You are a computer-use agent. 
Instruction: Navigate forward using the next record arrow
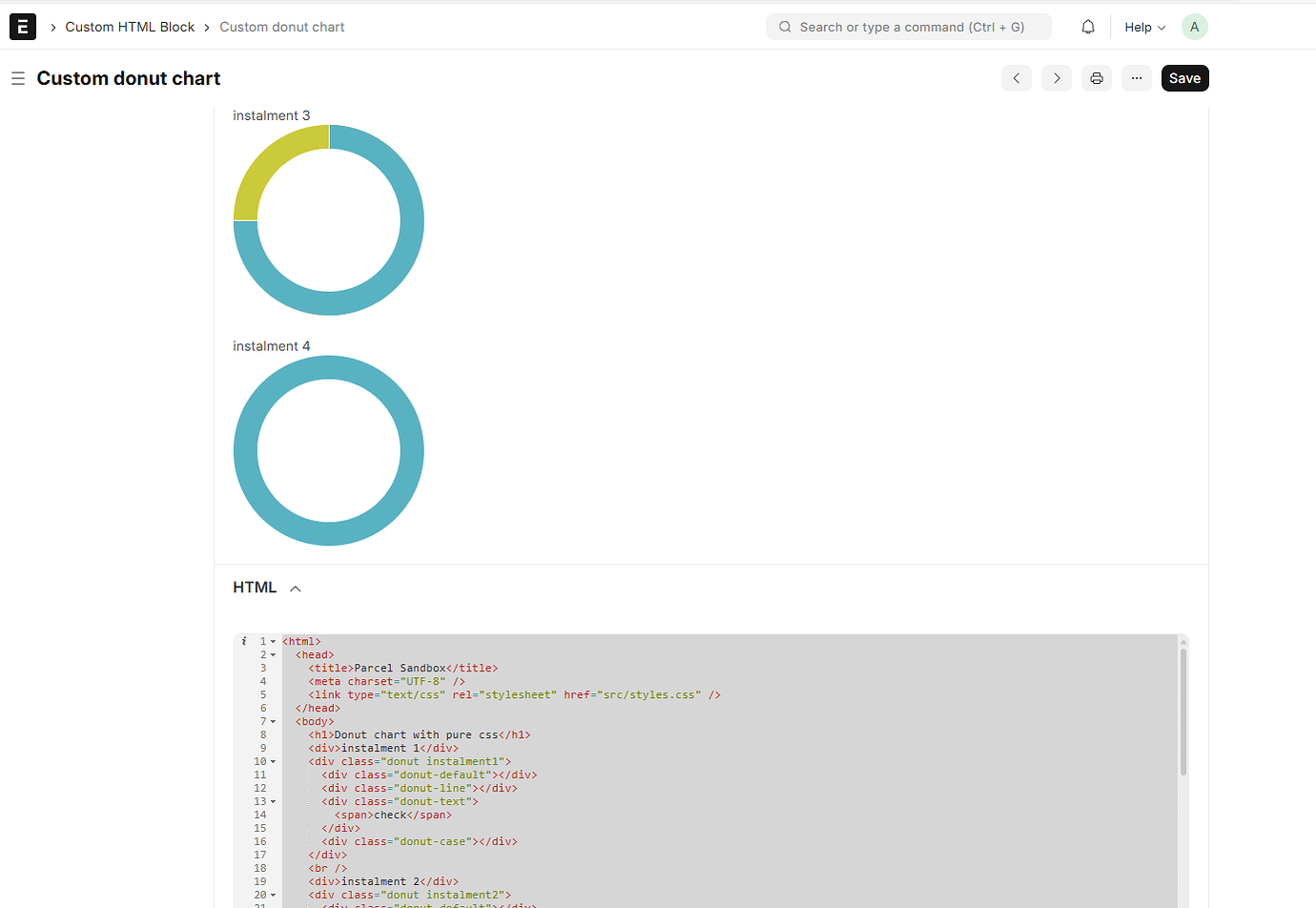coord(1056,77)
